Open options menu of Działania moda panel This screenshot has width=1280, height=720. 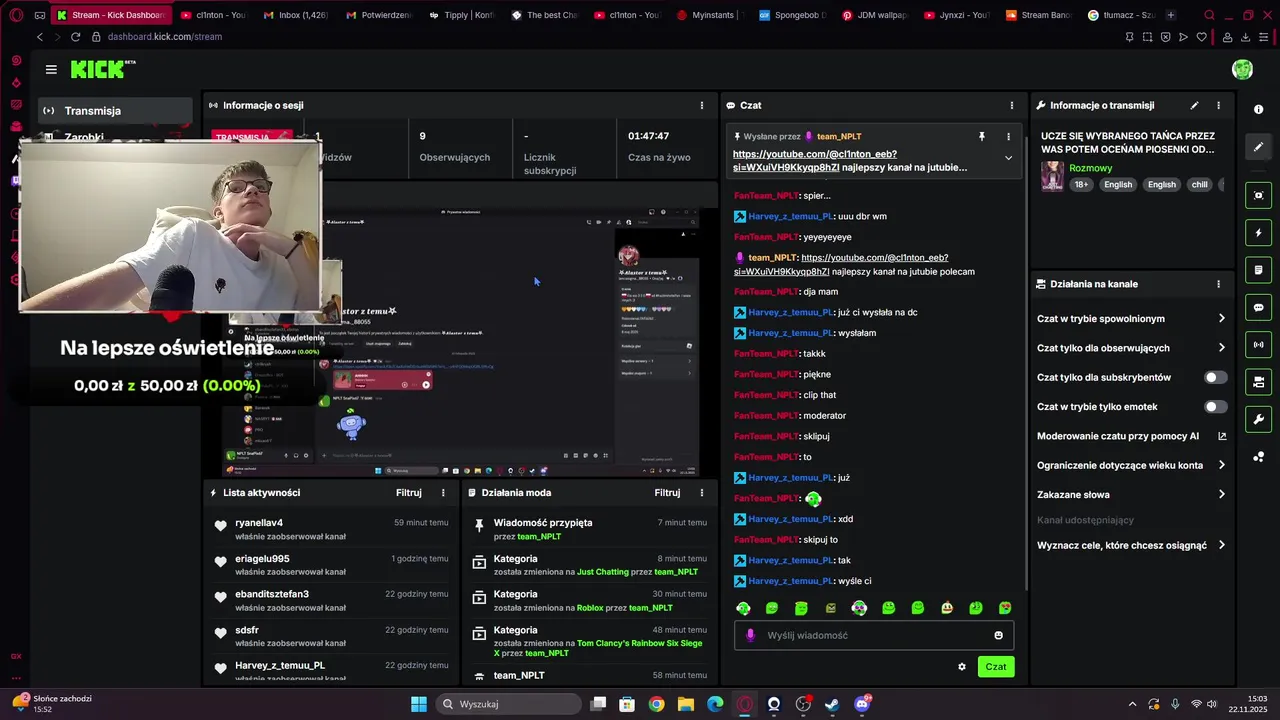(701, 492)
